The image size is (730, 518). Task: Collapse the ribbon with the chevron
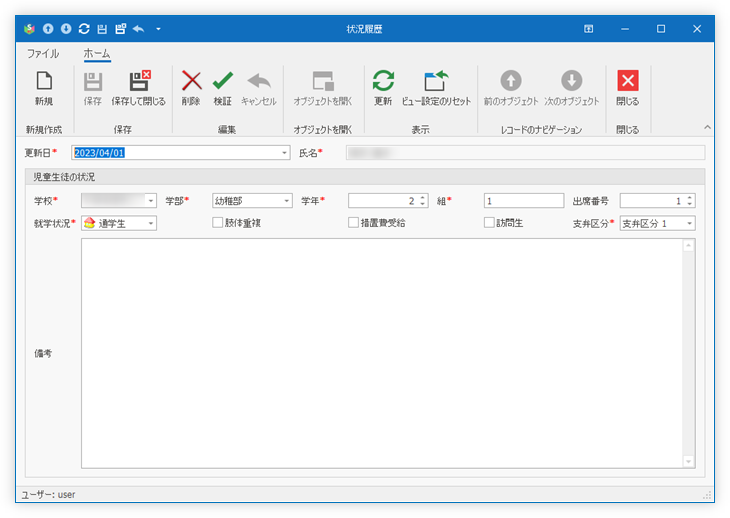pos(707,127)
